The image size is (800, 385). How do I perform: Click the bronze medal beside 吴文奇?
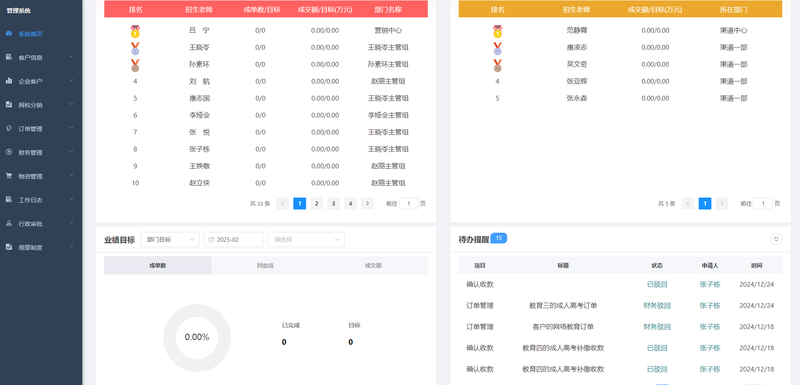(497, 65)
